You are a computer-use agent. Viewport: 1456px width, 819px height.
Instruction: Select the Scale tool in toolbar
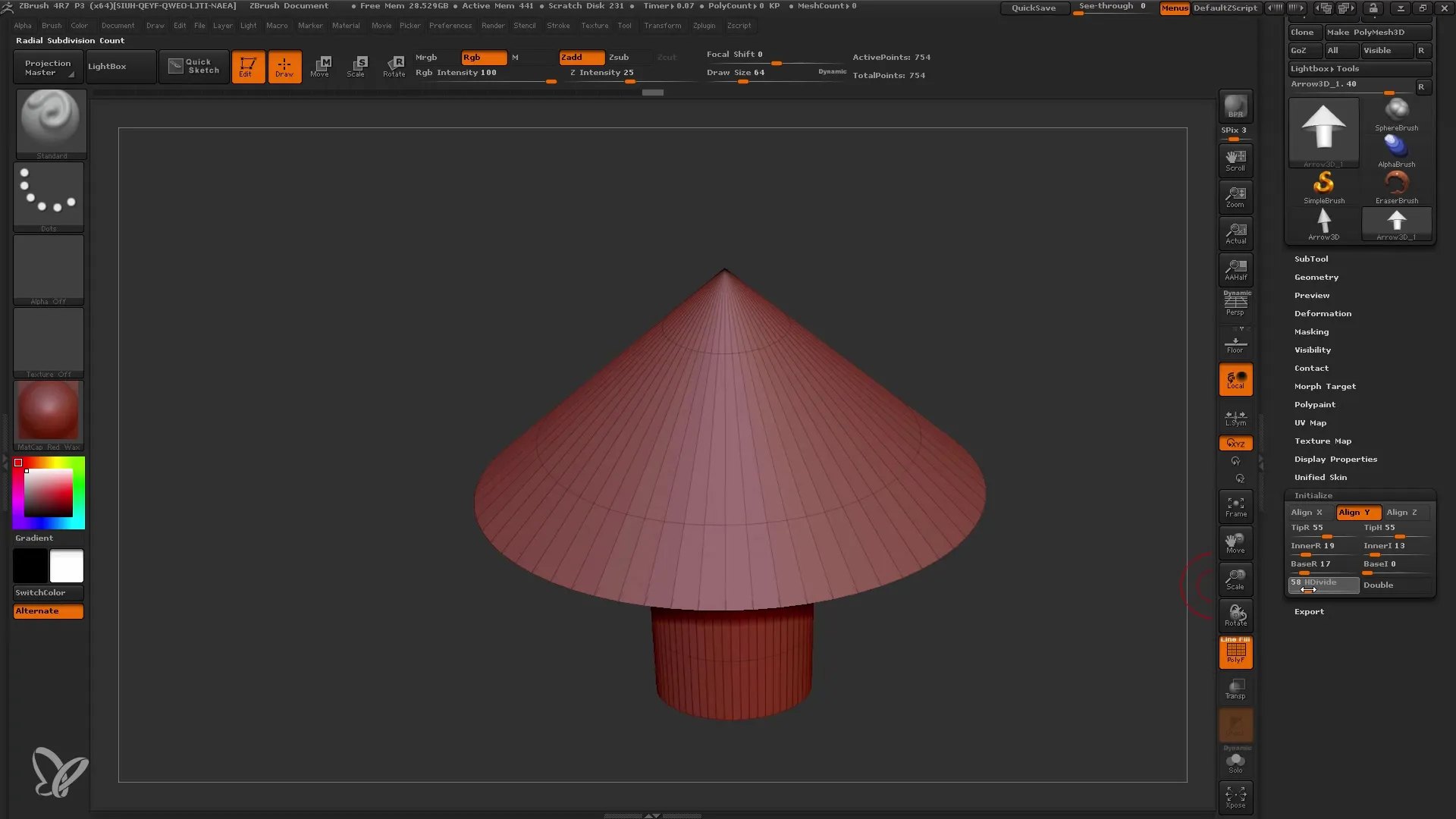[356, 65]
